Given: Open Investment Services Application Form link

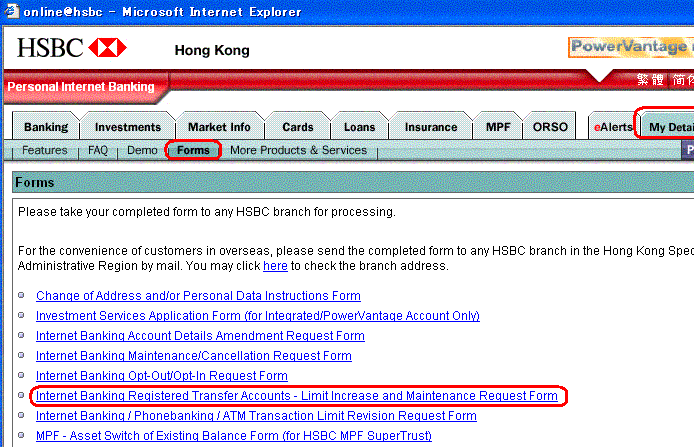Looking at the screenshot, I should coord(258,316).
